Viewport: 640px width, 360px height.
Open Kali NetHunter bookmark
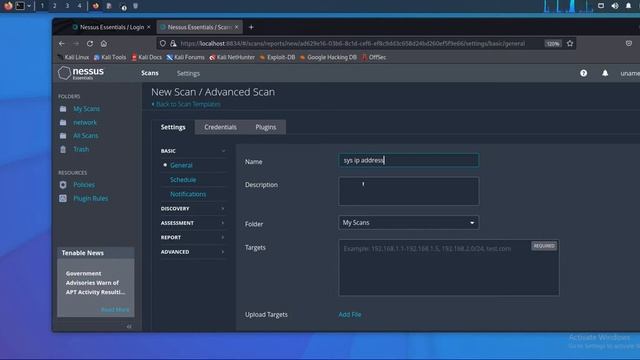coord(232,57)
